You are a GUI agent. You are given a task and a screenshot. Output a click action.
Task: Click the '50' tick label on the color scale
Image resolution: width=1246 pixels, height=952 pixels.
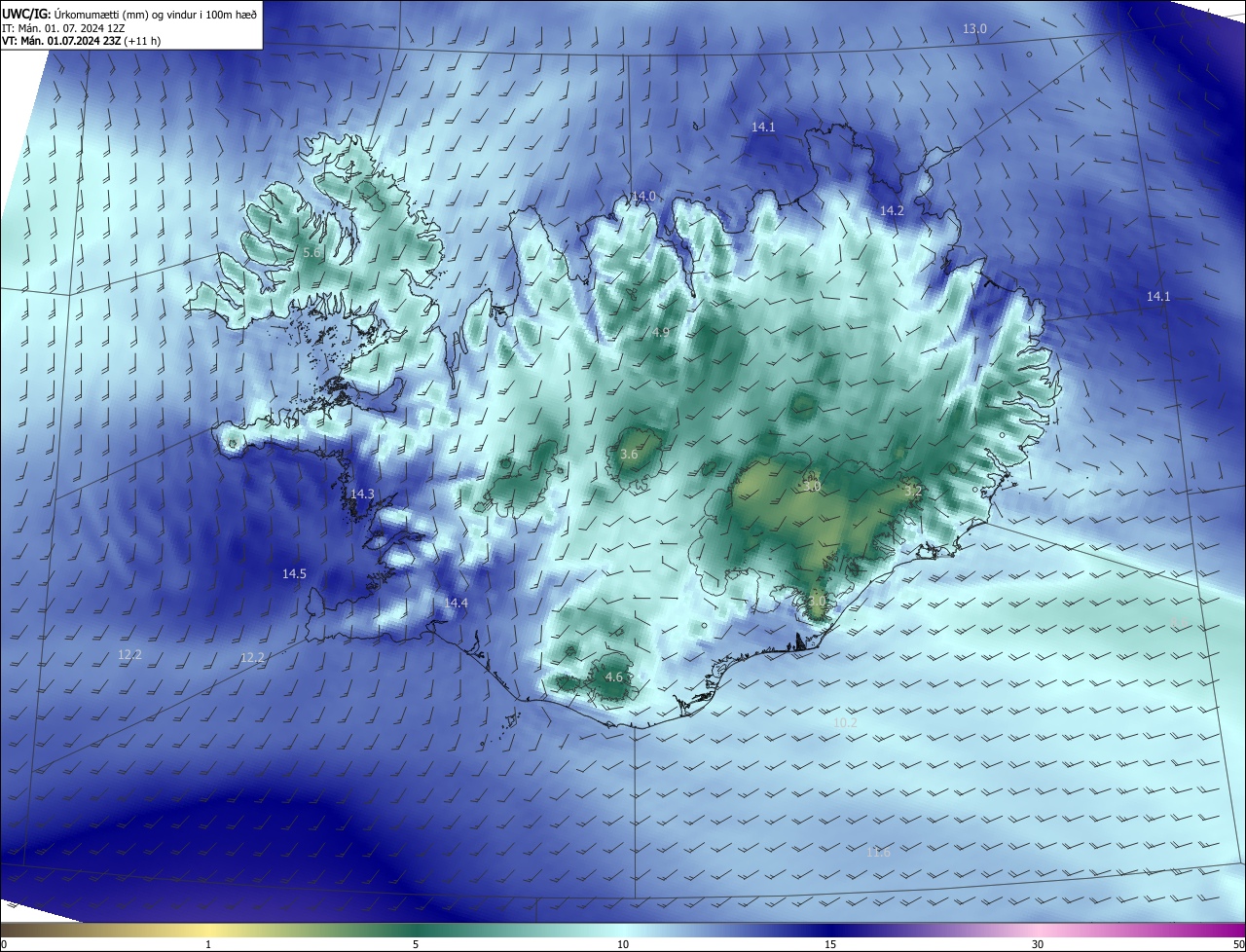tap(1238, 945)
